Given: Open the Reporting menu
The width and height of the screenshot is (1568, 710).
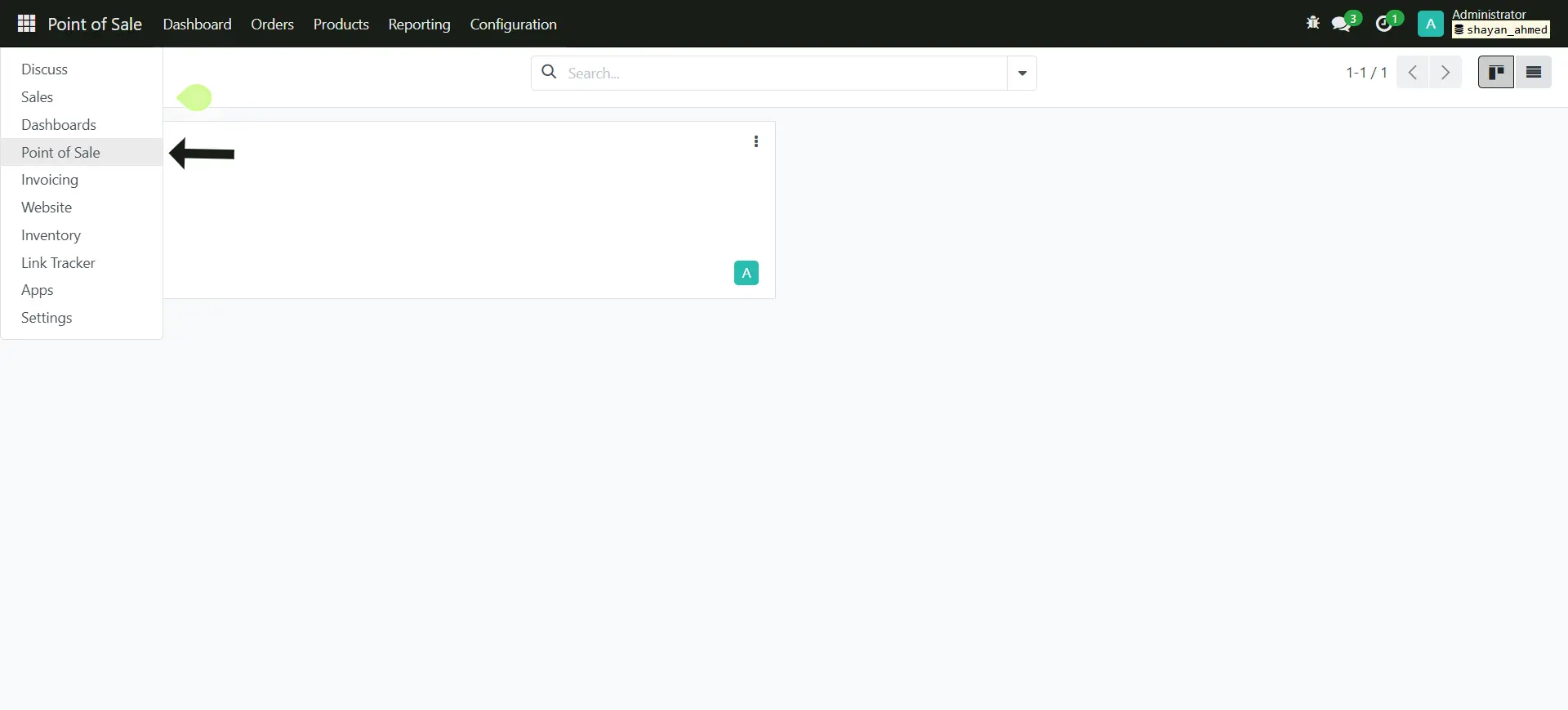Looking at the screenshot, I should click(419, 25).
